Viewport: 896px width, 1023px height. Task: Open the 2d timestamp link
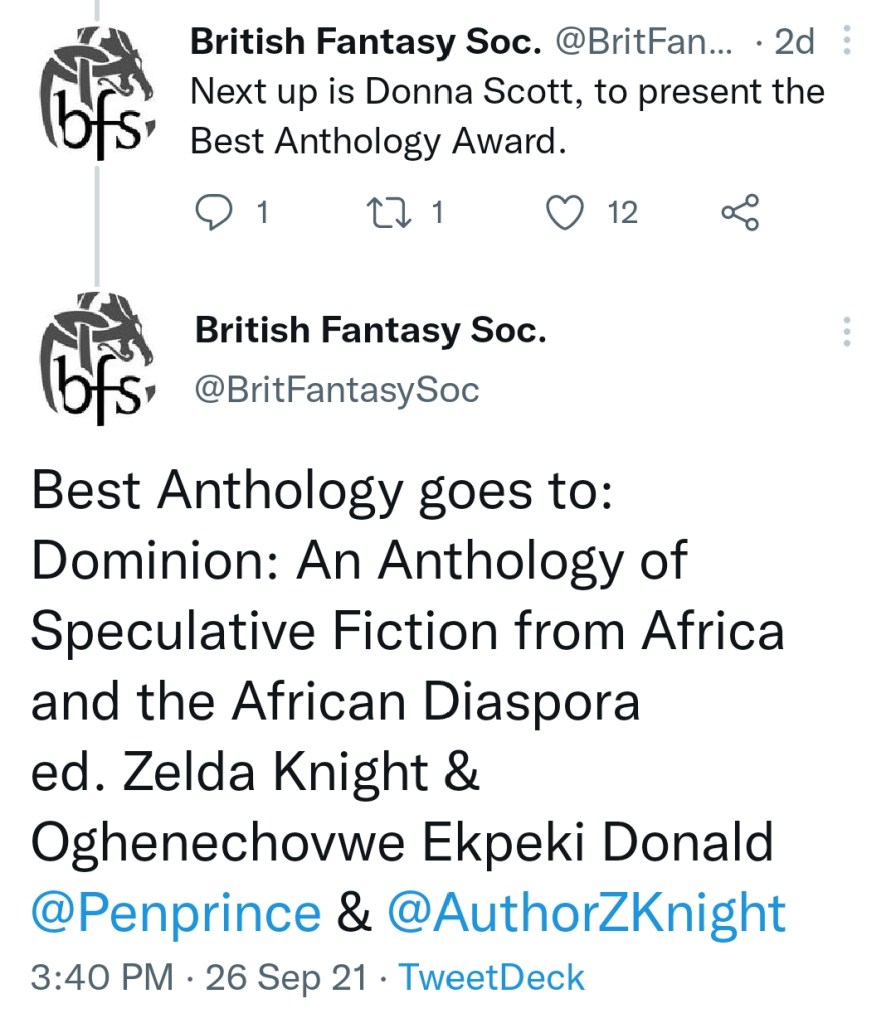click(795, 42)
